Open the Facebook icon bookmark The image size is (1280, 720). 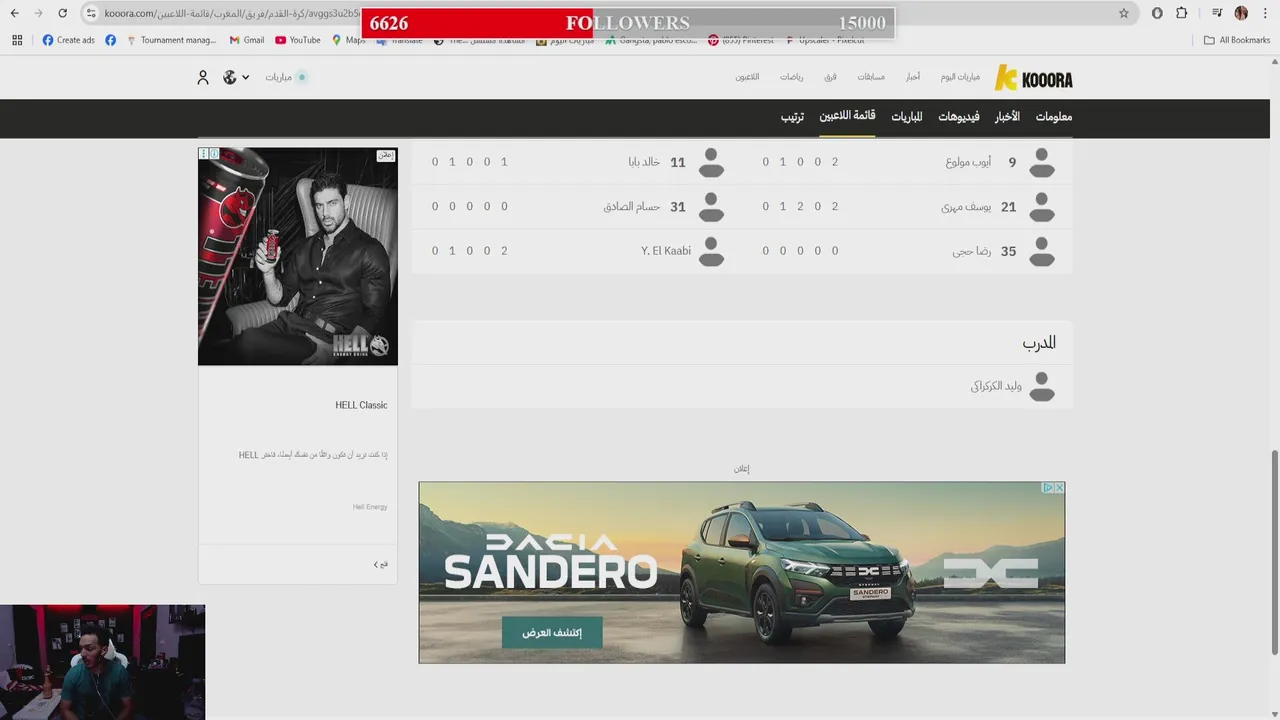(x=110, y=40)
